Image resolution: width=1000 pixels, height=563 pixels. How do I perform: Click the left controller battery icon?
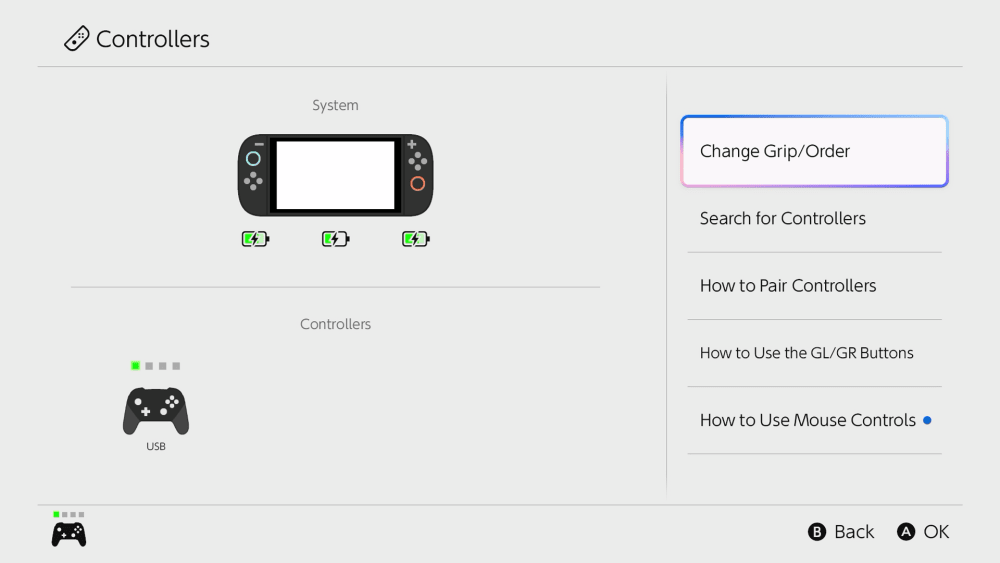(255, 239)
